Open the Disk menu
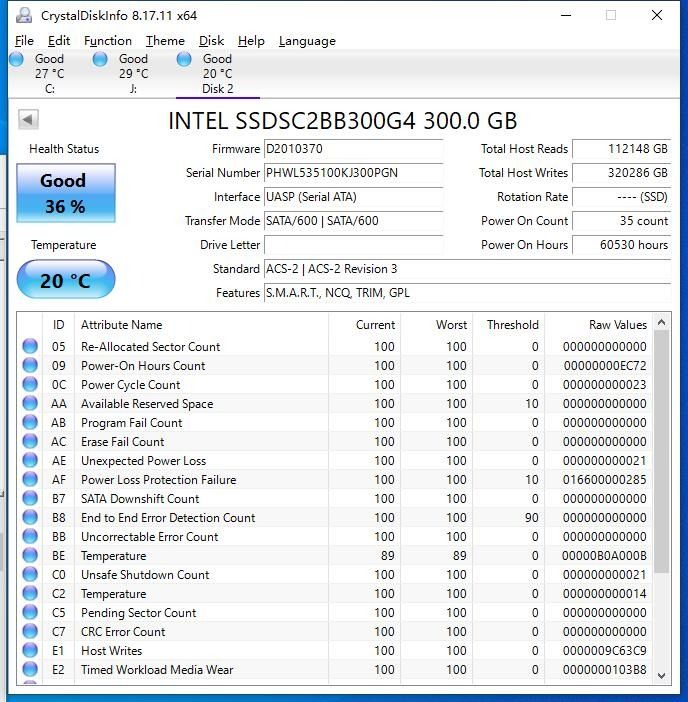Viewport: 688px width, 702px height. [x=211, y=41]
